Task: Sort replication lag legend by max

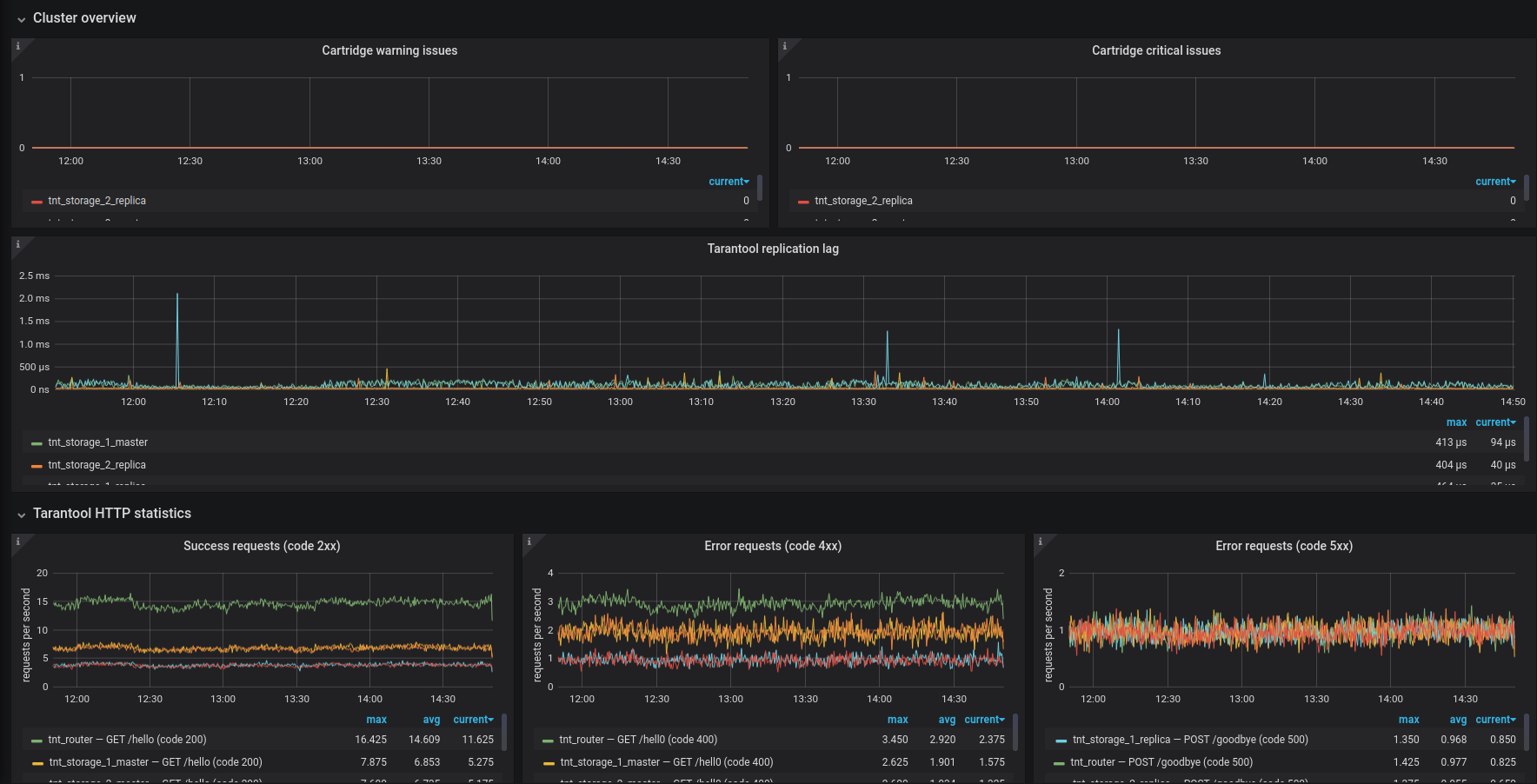Action: tap(1456, 422)
